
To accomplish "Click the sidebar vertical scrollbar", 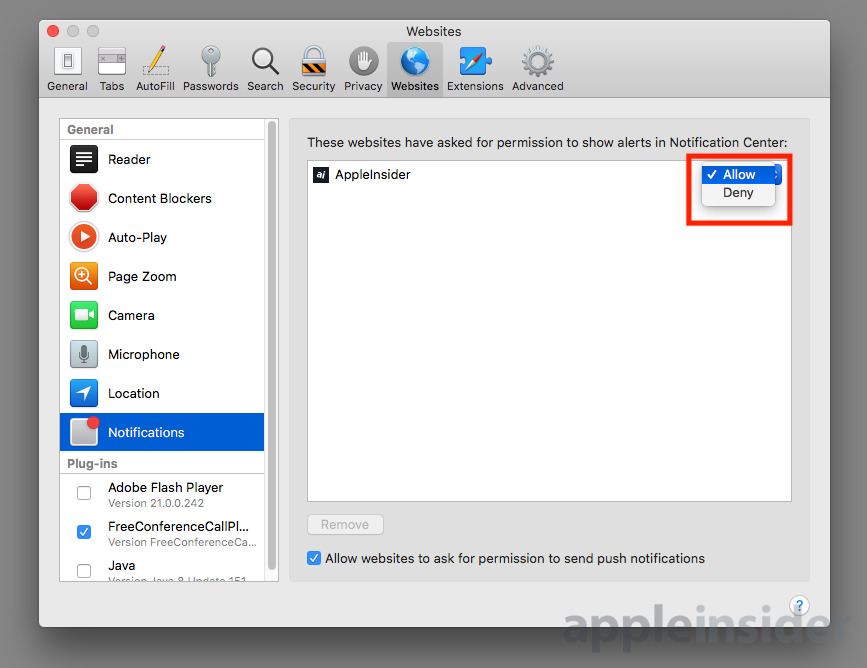I will coord(271,346).
